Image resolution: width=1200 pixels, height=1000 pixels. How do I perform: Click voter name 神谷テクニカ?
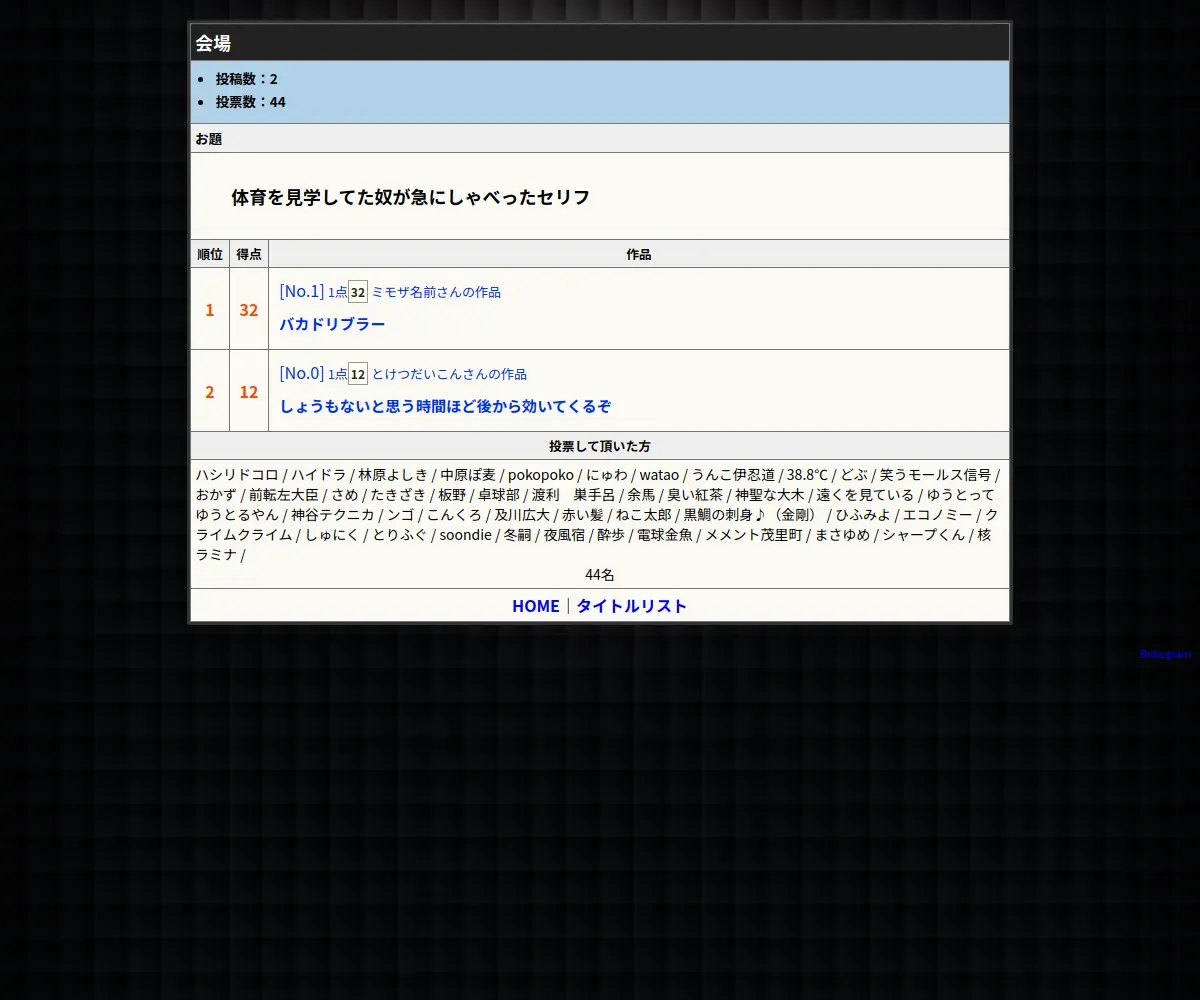332,515
